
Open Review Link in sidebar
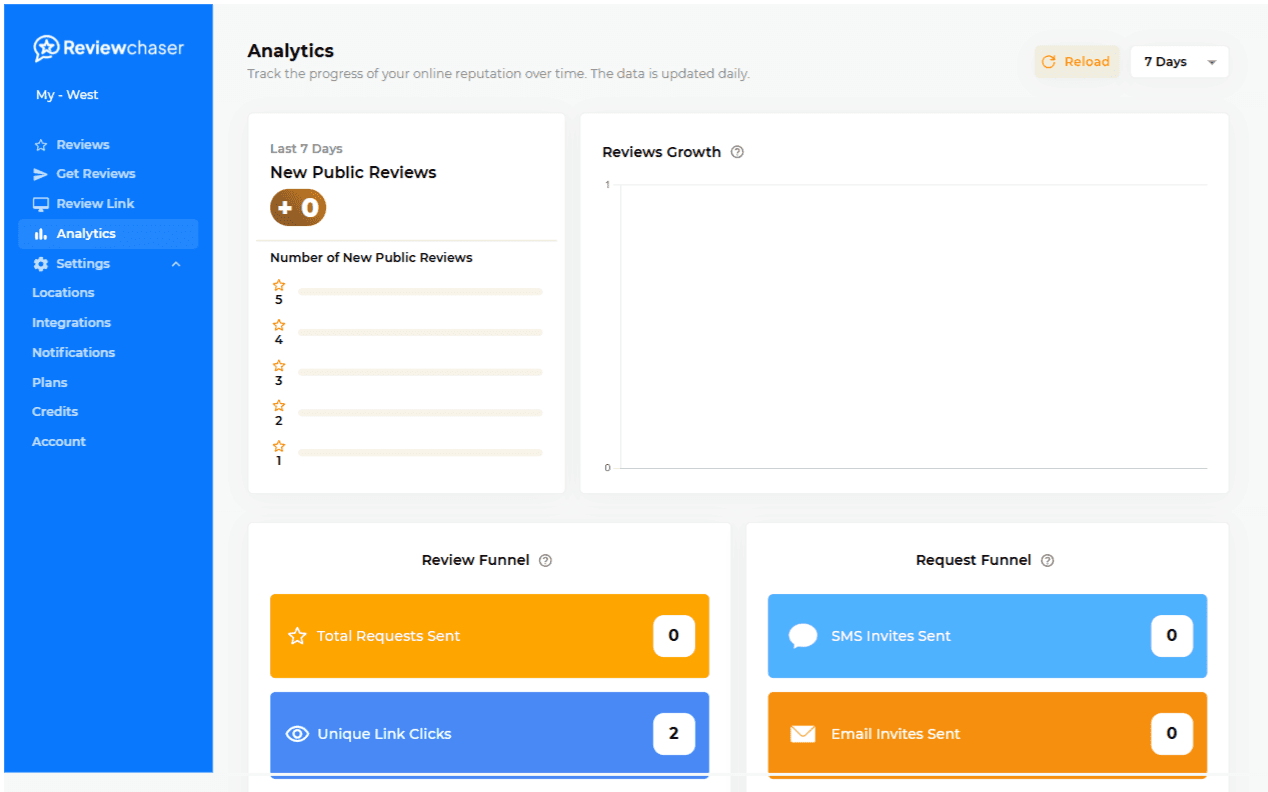95,204
